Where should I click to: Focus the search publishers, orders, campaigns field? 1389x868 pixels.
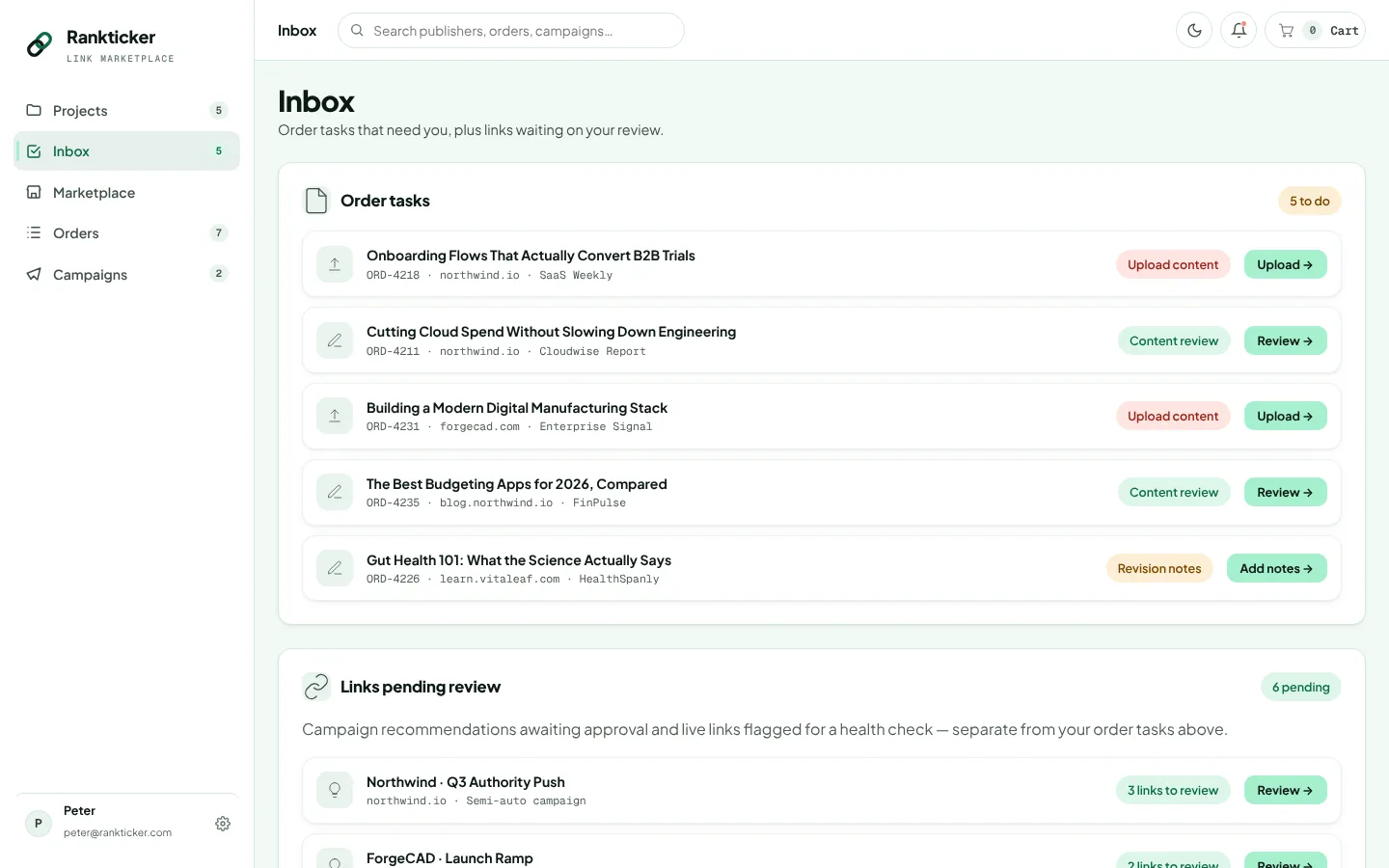pyautogui.click(x=511, y=30)
